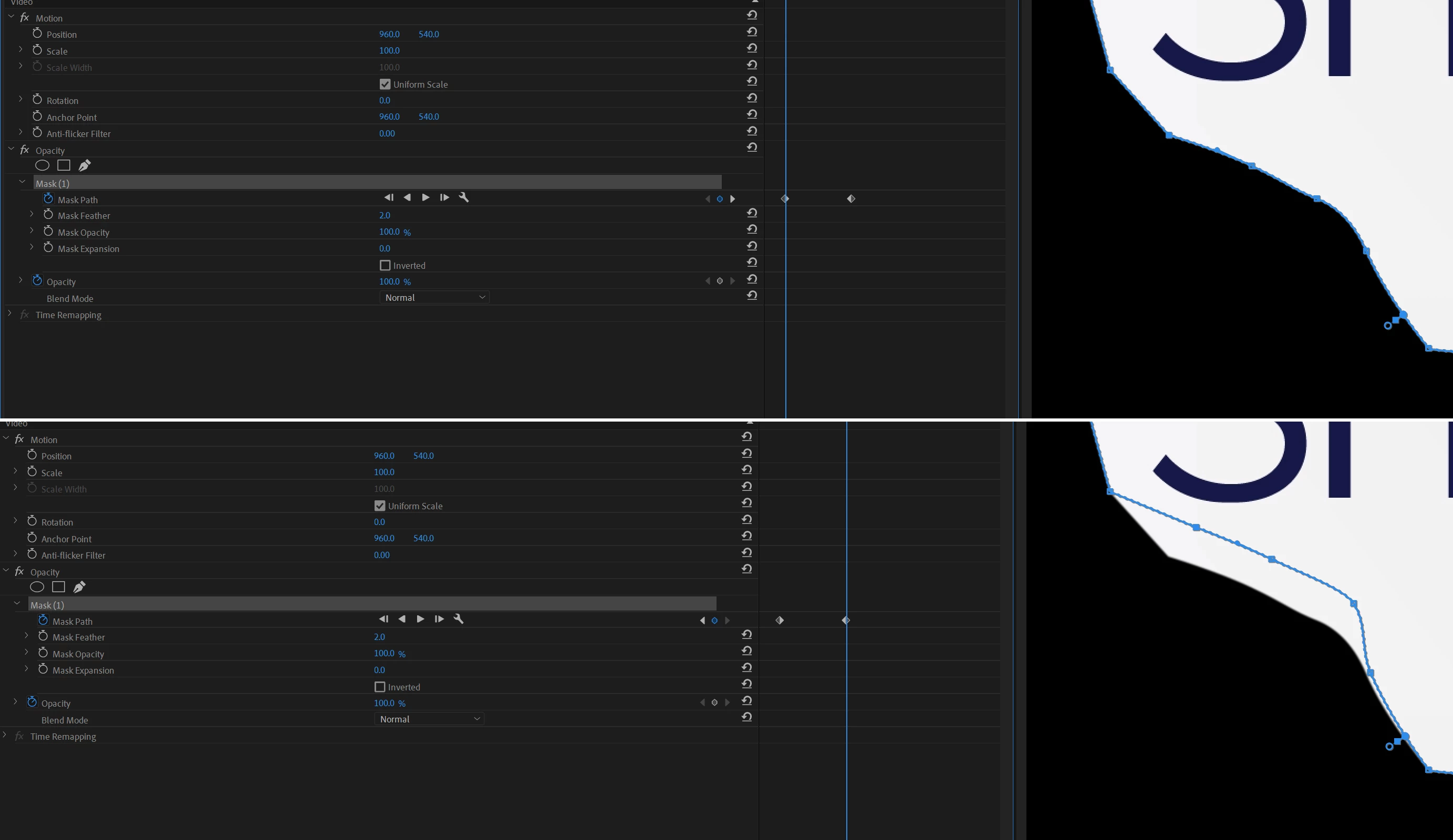Image resolution: width=1453 pixels, height=840 pixels.
Task: Toggle Mask Path stopwatch animation, lower panel
Action: [x=43, y=621]
